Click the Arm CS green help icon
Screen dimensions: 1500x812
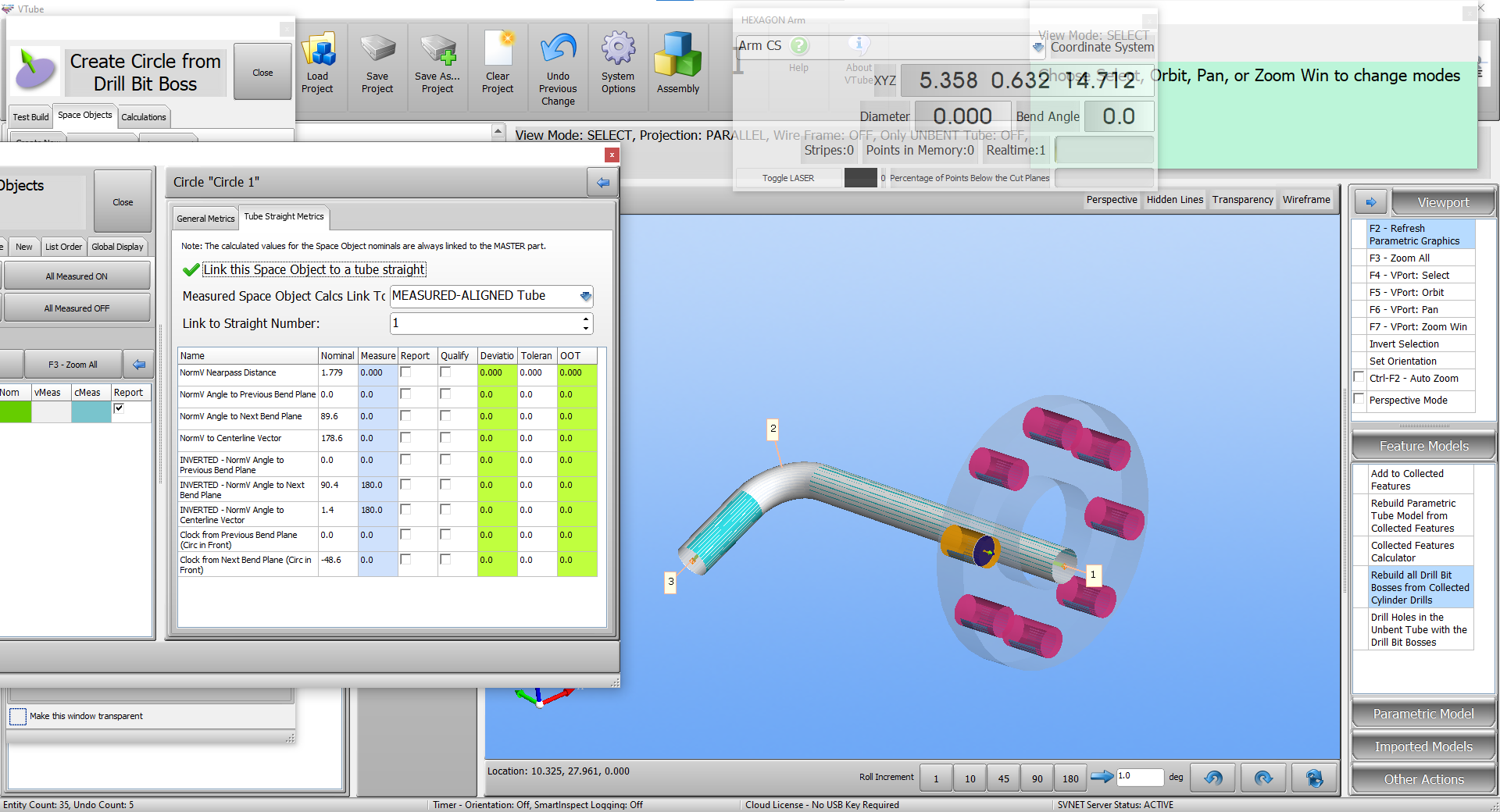(x=799, y=45)
